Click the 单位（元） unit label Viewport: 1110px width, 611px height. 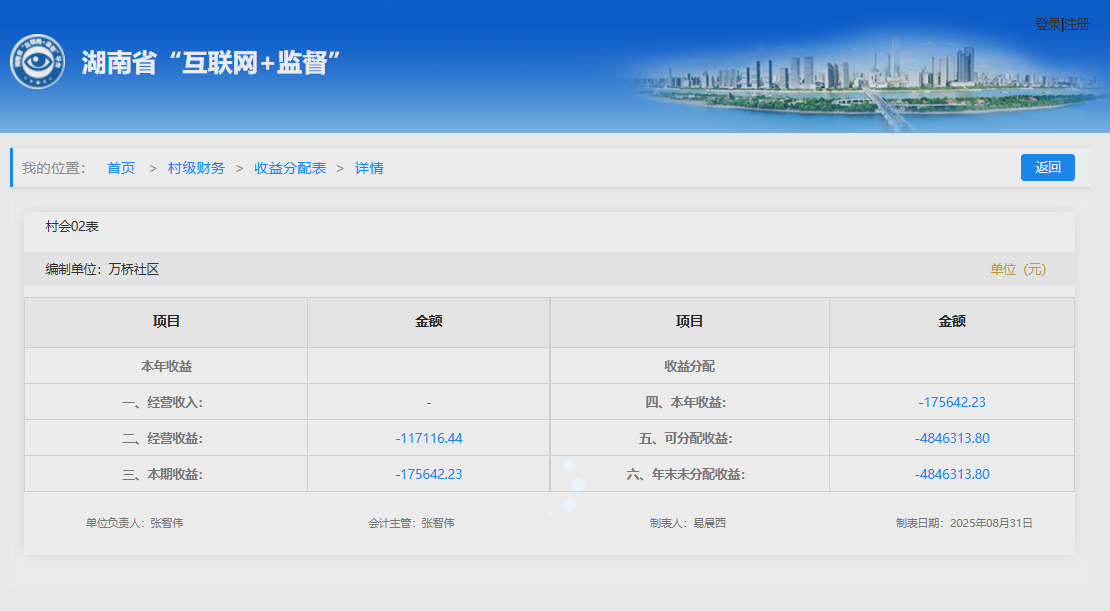pos(1018,269)
